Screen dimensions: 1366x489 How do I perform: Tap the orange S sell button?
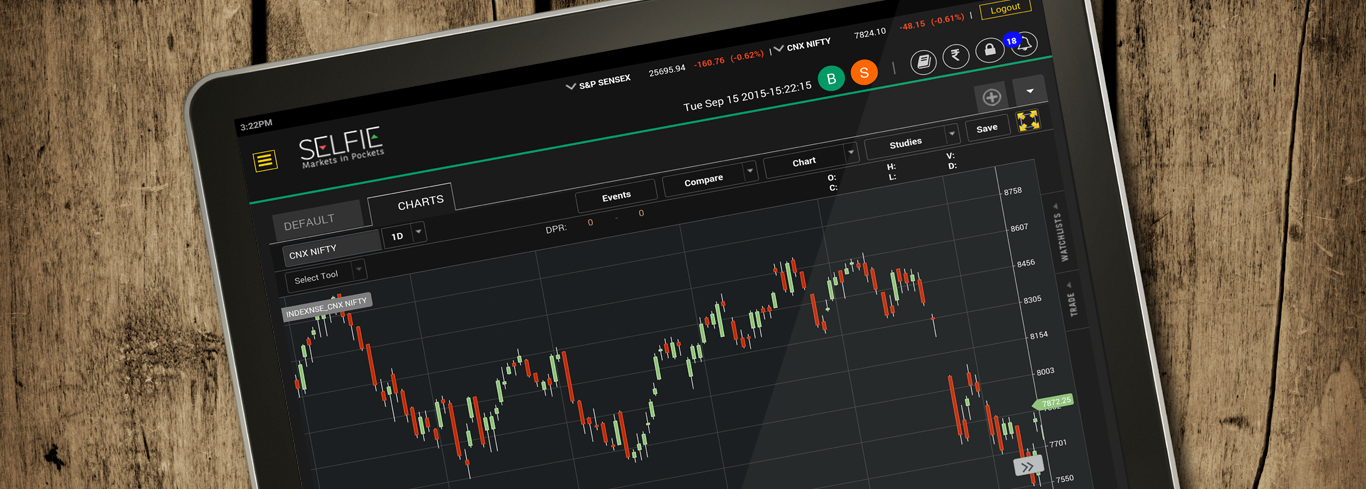coord(864,72)
